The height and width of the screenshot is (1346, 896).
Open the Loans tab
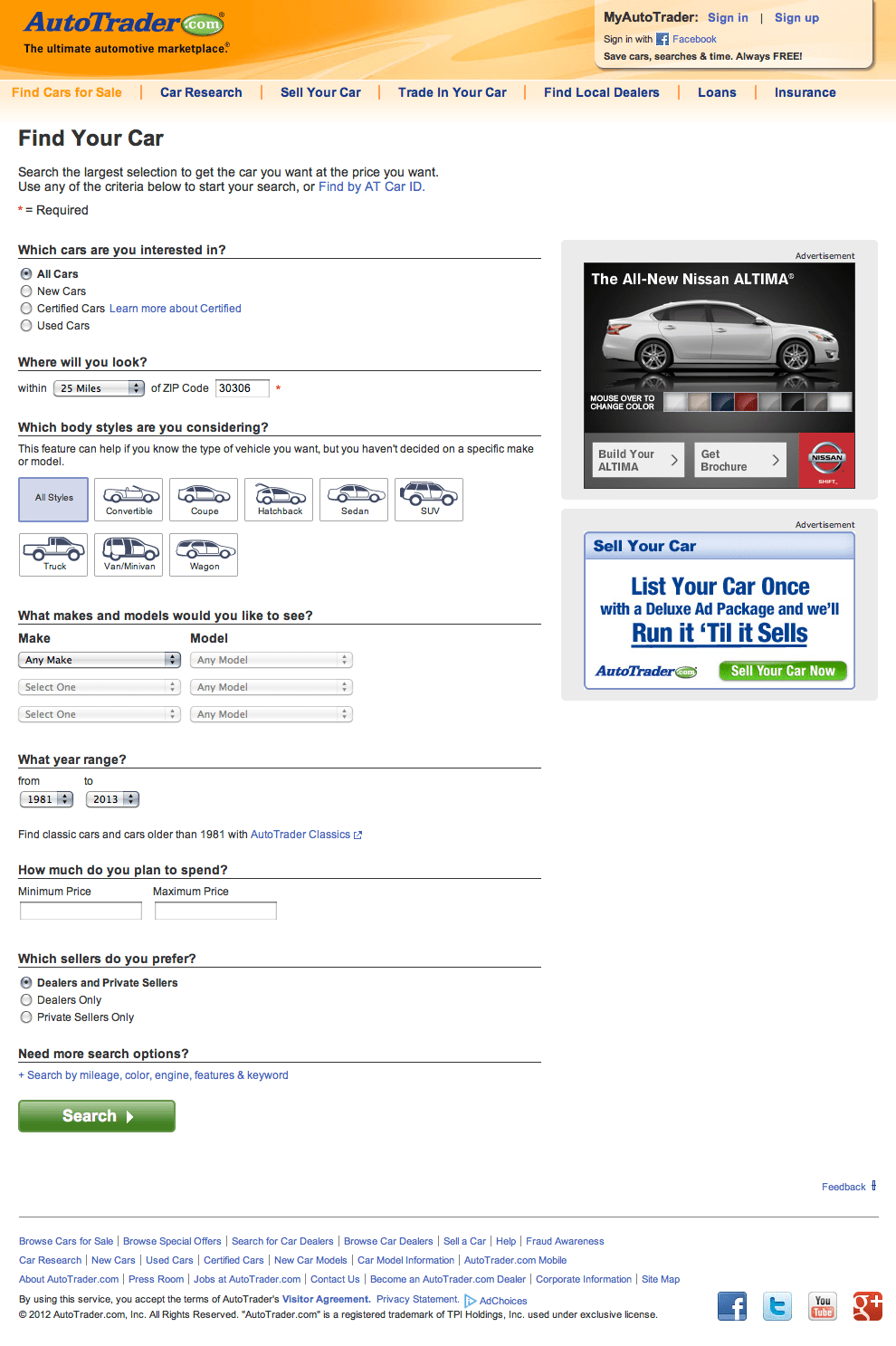(x=717, y=92)
